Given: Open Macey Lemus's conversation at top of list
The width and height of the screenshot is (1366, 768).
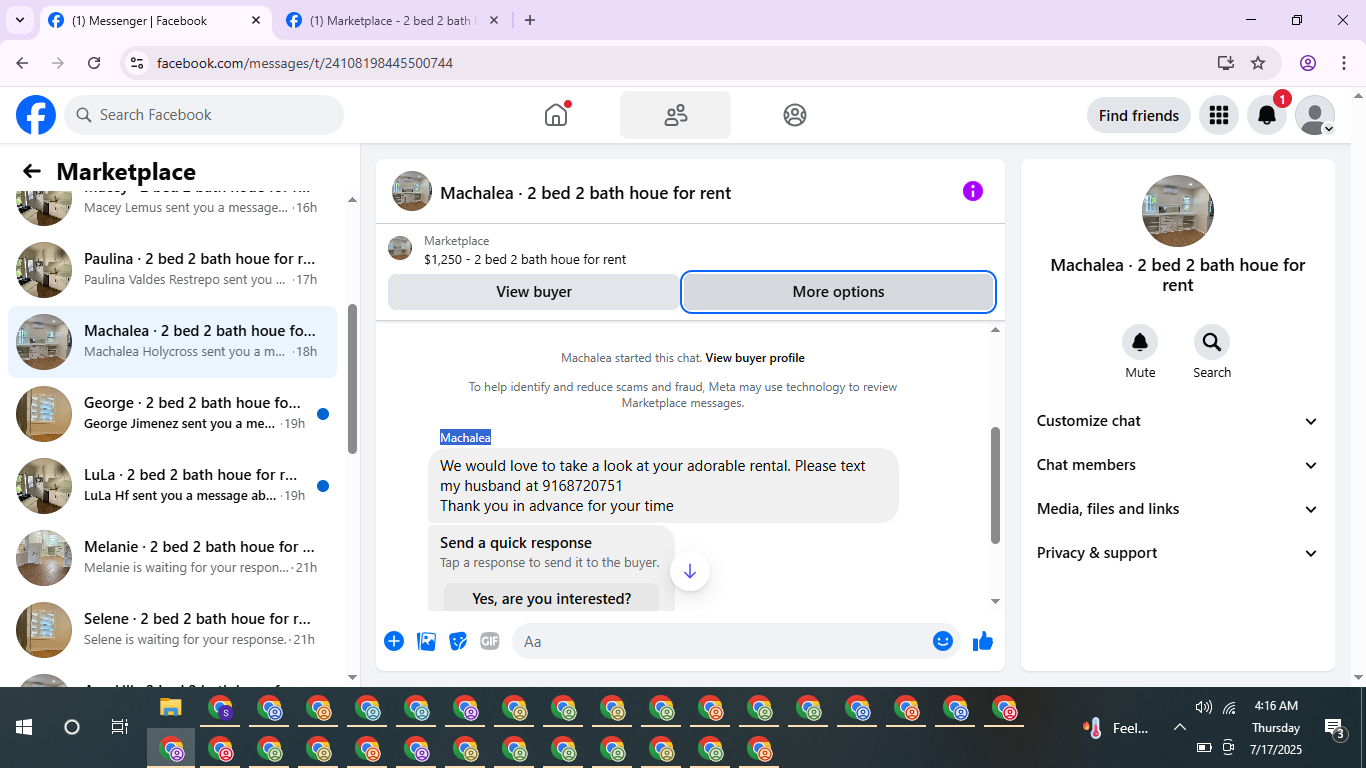Looking at the screenshot, I should (x=172, y=207).
